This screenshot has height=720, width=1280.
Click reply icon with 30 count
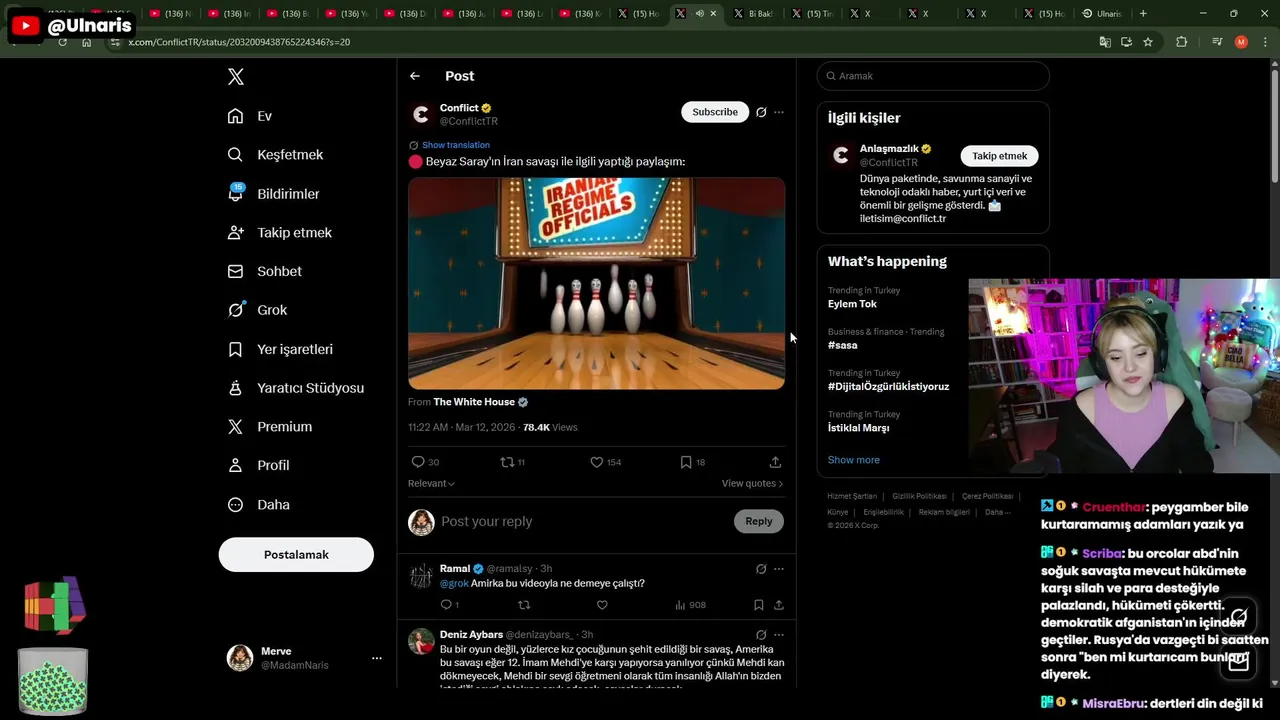coord(418,462)
